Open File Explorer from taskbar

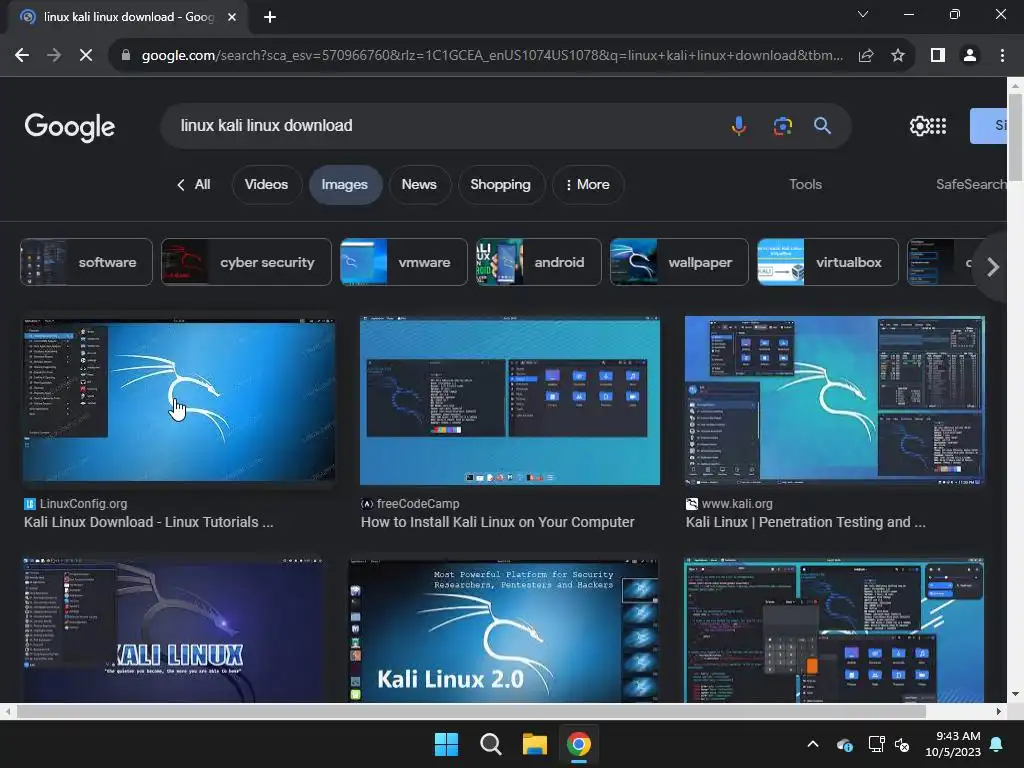click(534, 744)
